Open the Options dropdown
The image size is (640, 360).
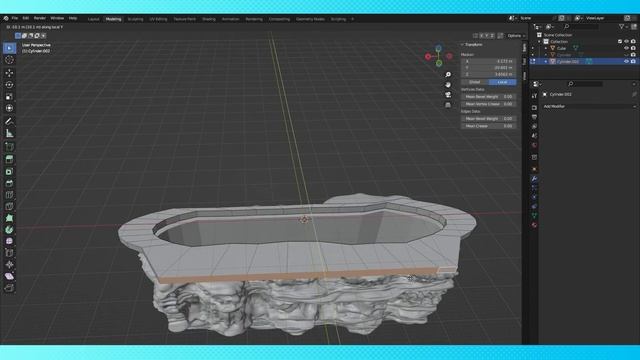click(x=516, y=36)
